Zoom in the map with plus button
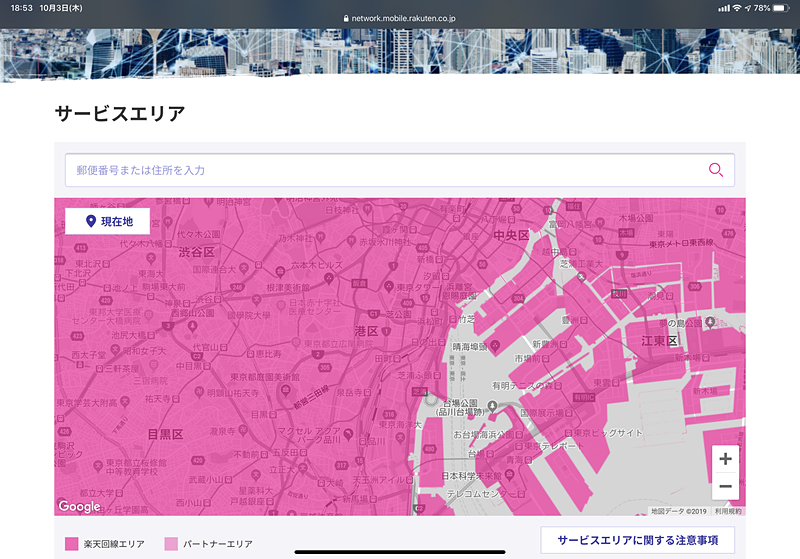The image size is (800, 559). tap(725, 459)
